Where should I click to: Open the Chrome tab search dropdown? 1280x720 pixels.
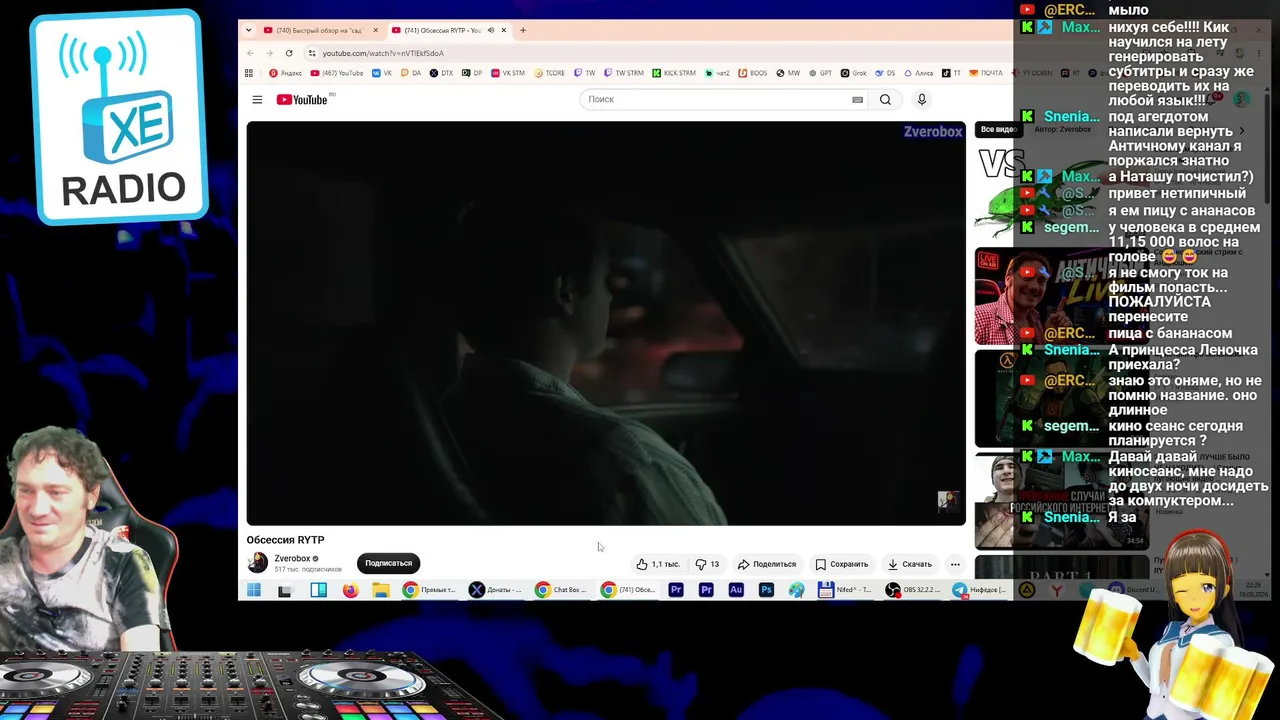(249, 30)
